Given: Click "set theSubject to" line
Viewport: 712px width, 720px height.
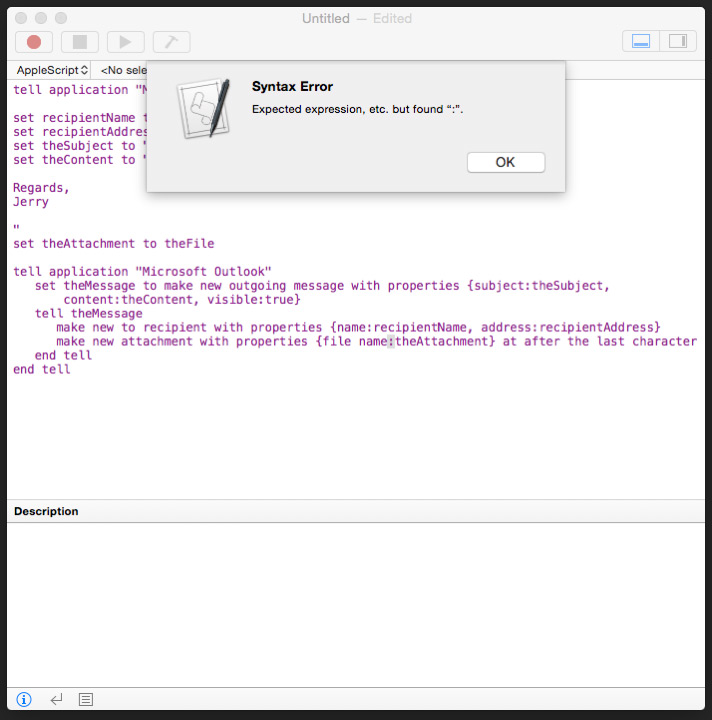Looking at the screenshot, I should tap(79, 146).
